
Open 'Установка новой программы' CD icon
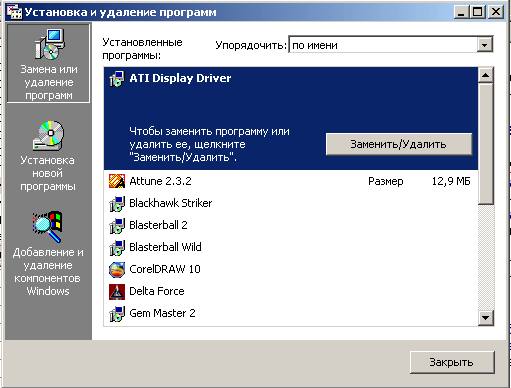[48, 136]
